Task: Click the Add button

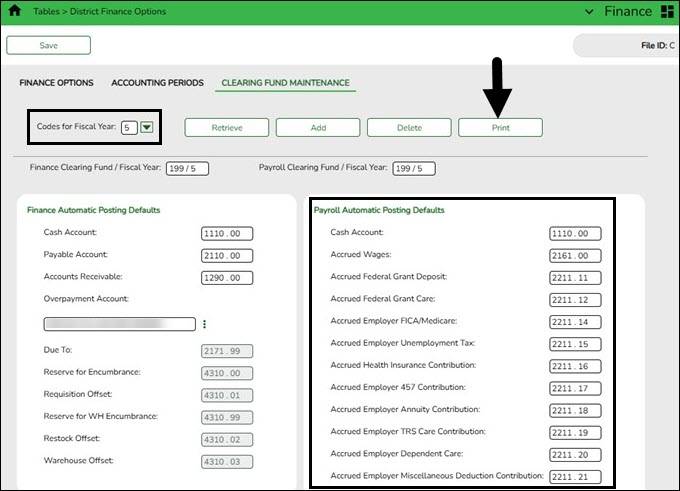Action: (317, 127)
